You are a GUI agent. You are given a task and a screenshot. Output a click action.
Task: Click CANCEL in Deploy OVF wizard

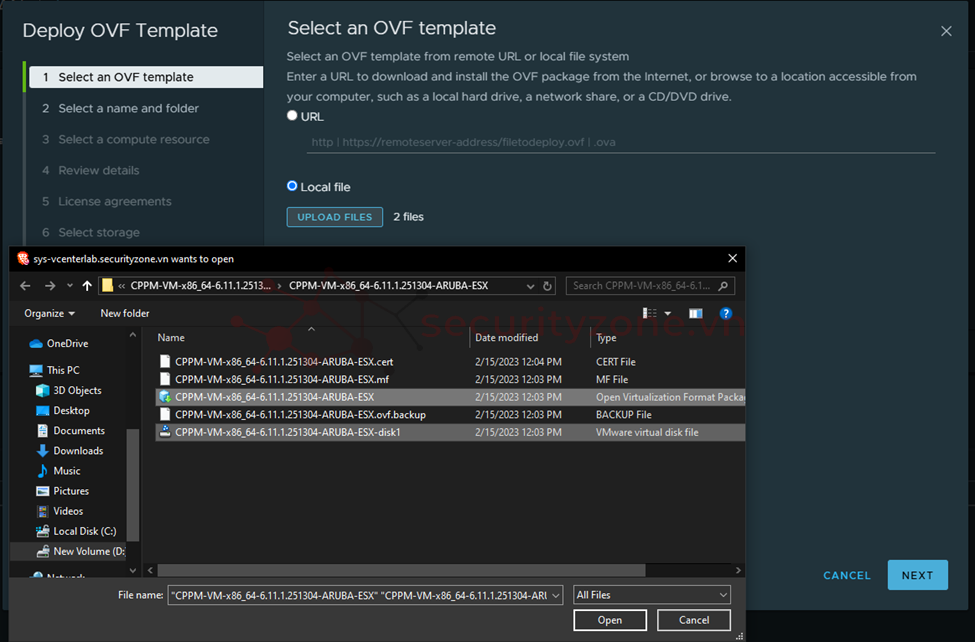(x=847, y=575)
